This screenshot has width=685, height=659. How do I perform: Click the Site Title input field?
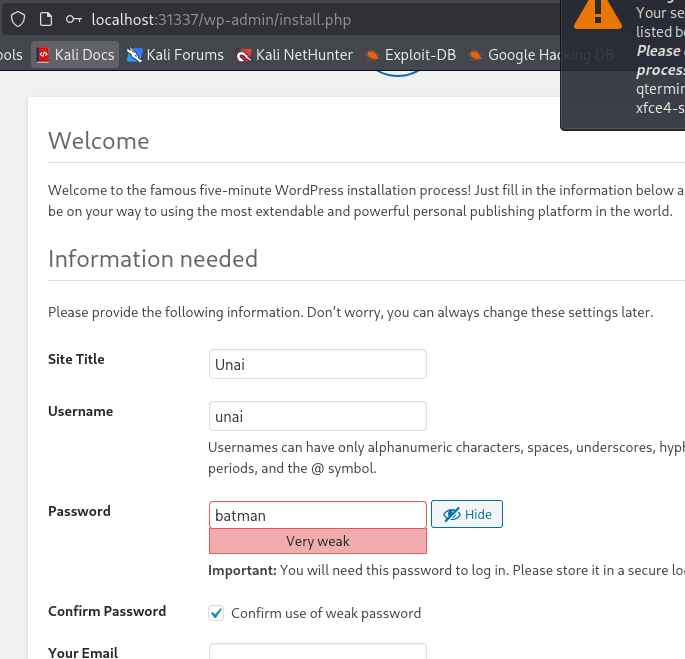pos(318,364)
